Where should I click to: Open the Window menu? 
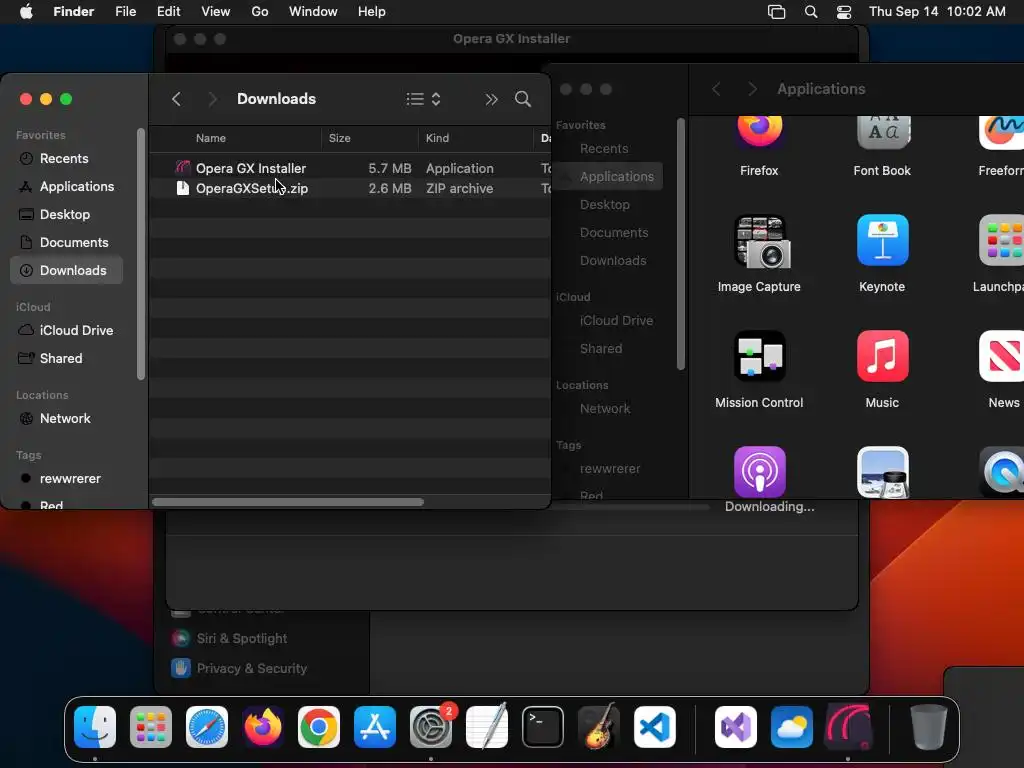[x=313, y=12]
